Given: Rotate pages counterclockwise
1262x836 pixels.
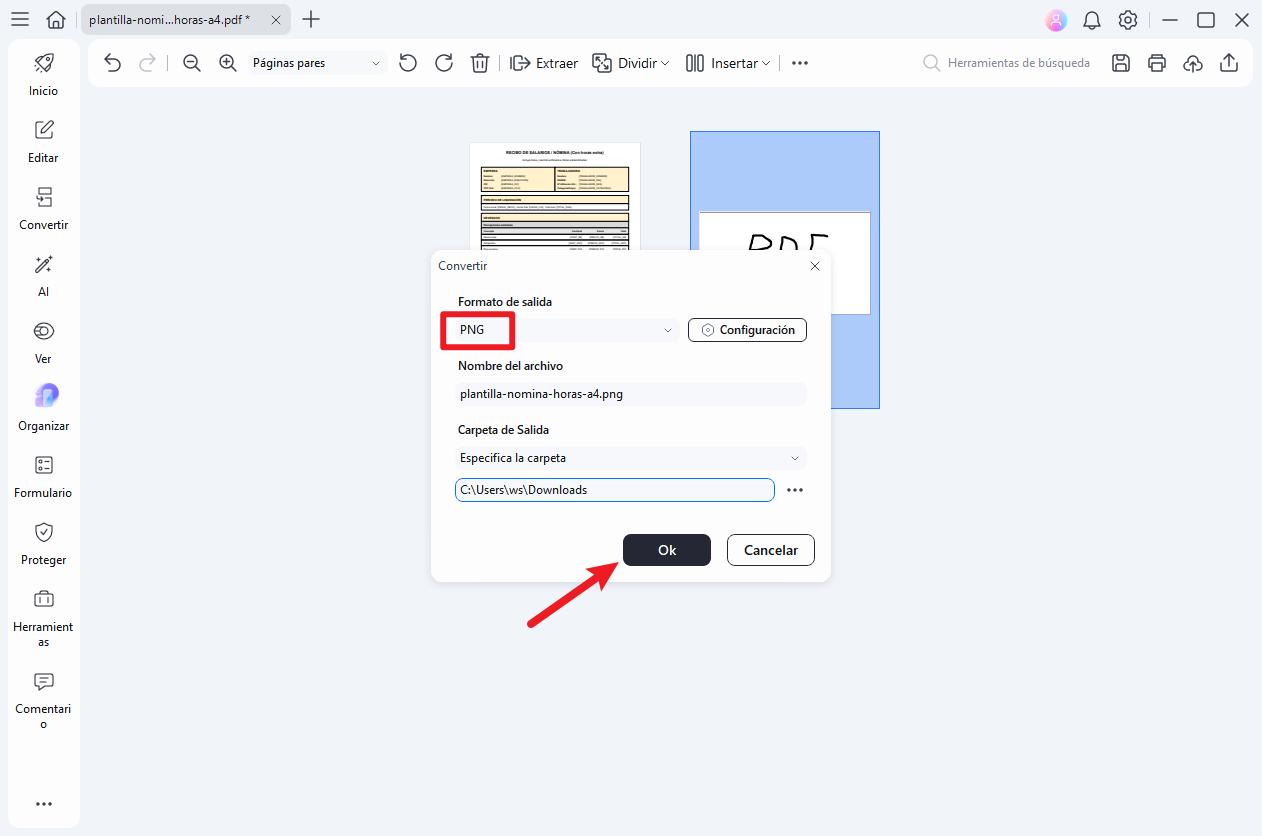Looking at the screenshot, I should pyautogui.click(x=408, y=63).
